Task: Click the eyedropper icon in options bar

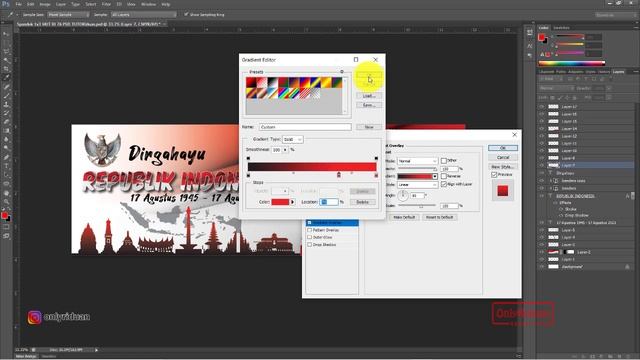Action: pos(10,15)
